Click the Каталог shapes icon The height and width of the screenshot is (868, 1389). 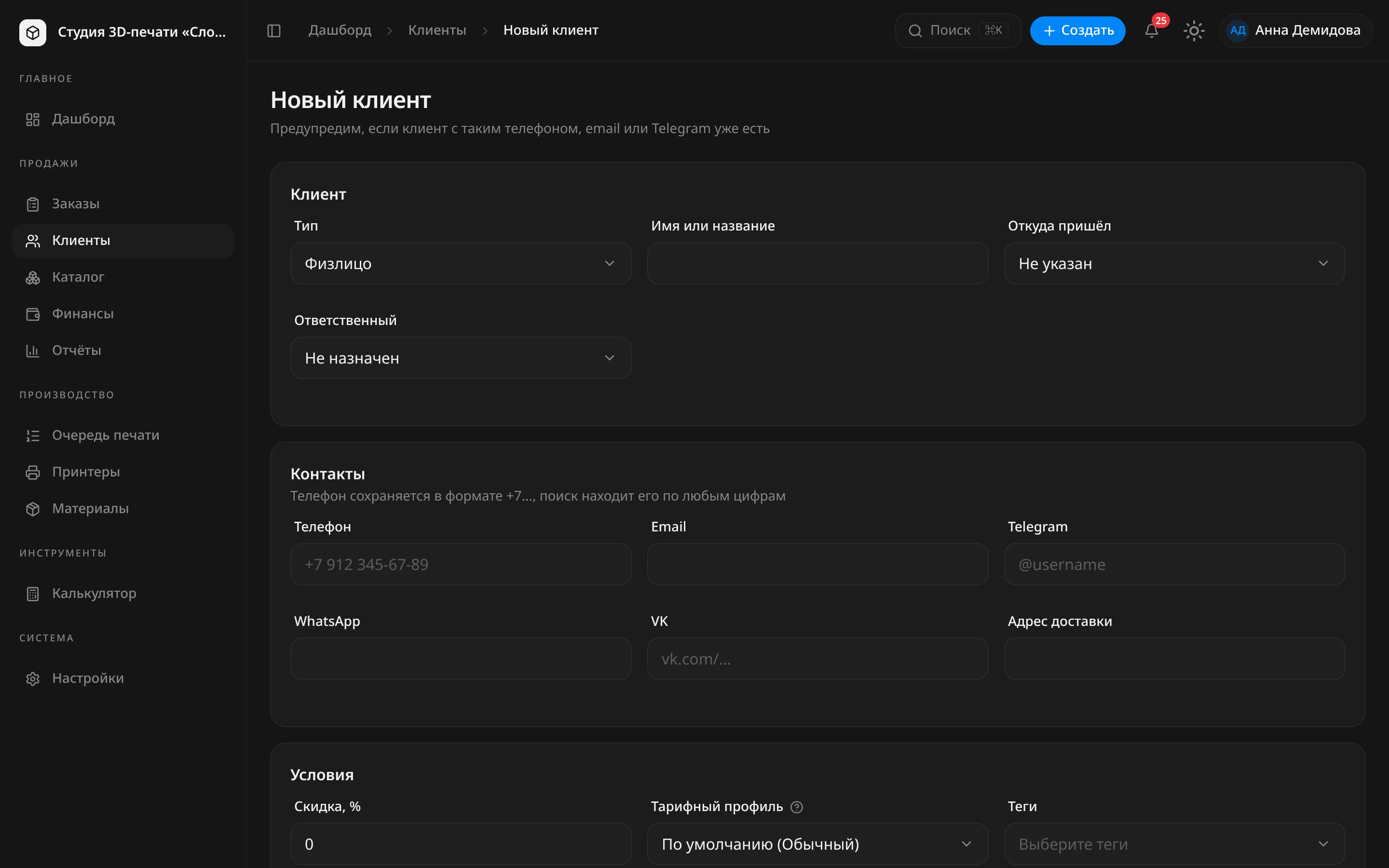coord(33,277)
